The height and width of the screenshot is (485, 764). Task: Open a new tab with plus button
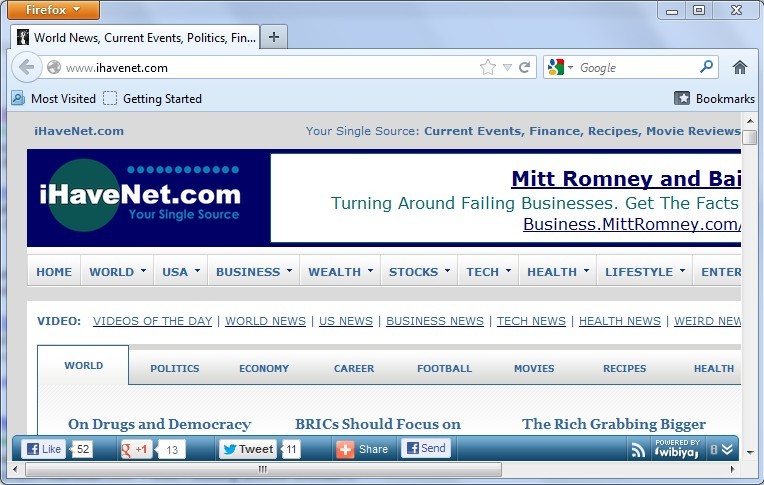pyautogui.click(x=274, y=37)
